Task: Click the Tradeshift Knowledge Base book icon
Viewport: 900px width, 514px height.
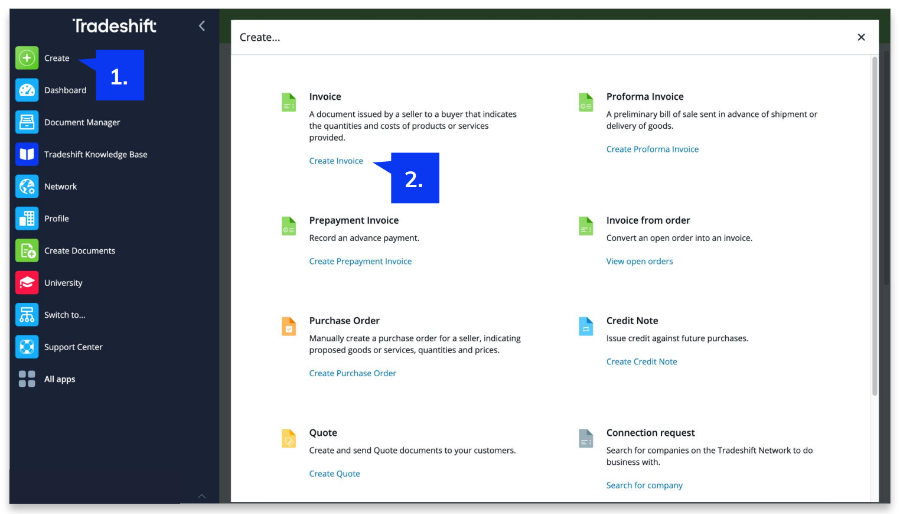Action: click(x=27, y=154)
